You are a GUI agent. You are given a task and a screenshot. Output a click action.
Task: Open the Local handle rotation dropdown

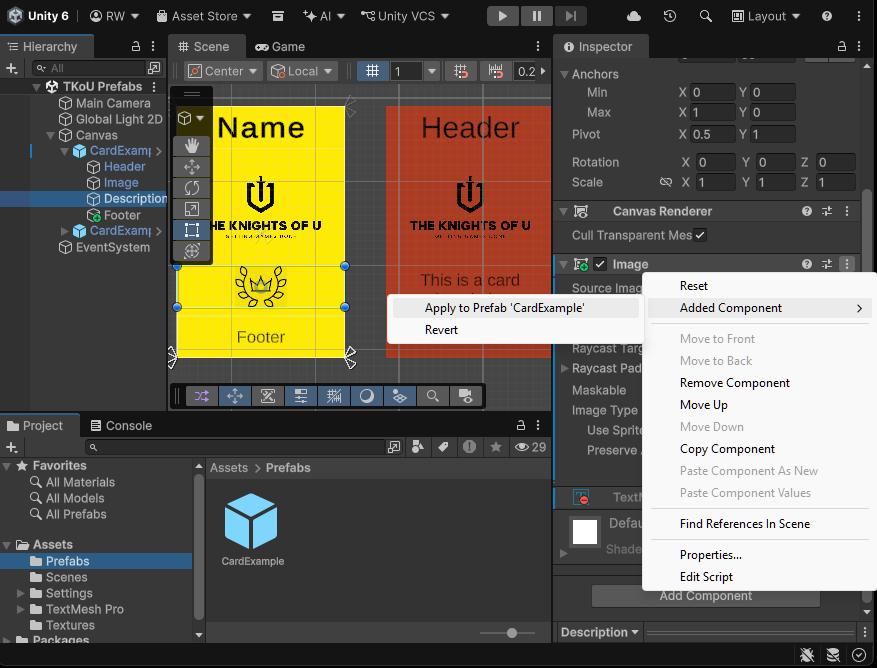[301, 71]
